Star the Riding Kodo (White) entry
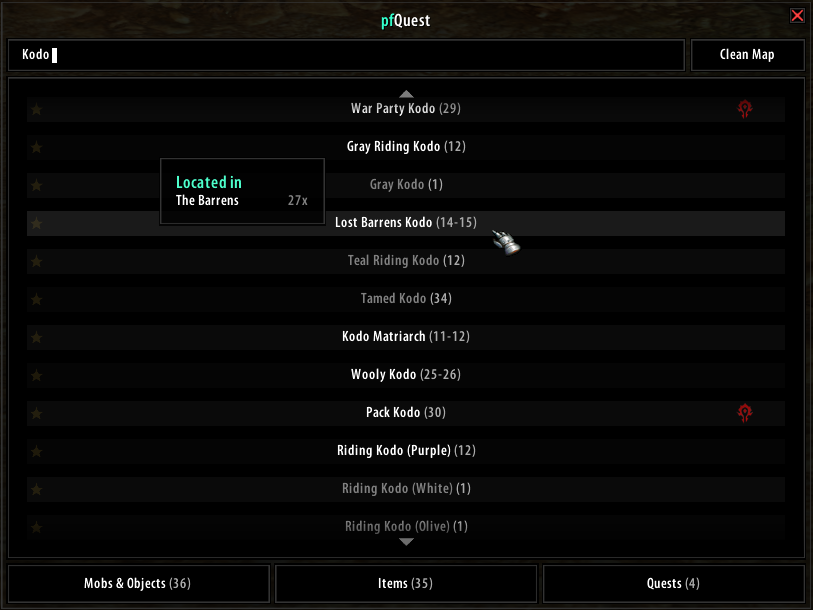Viewport: 813px width, 610px height. point(36,489)
